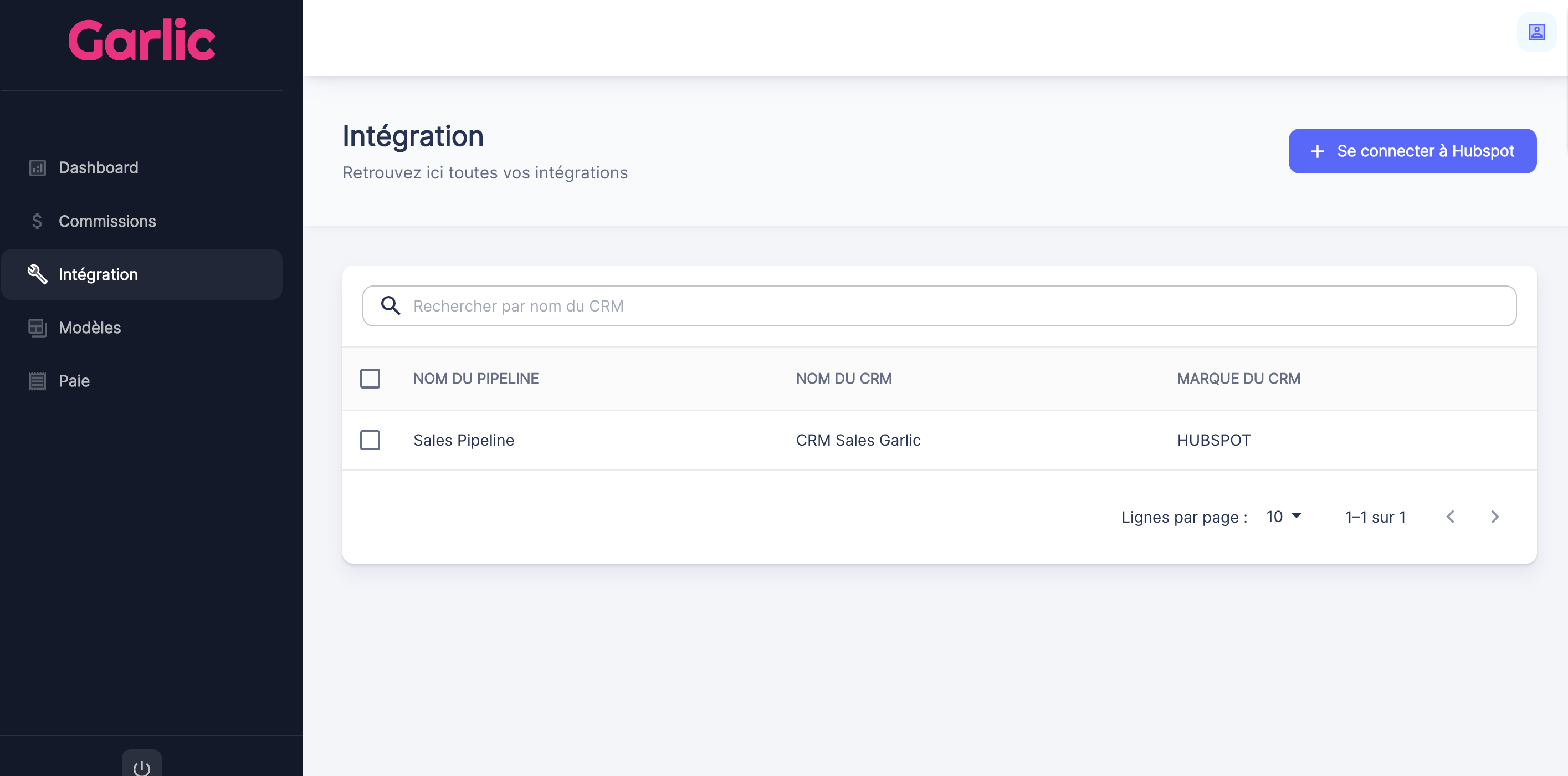This screenshot has width=1568, height=776.
Task: Click the Modèles layout icon
Action: tap(37, 328)
